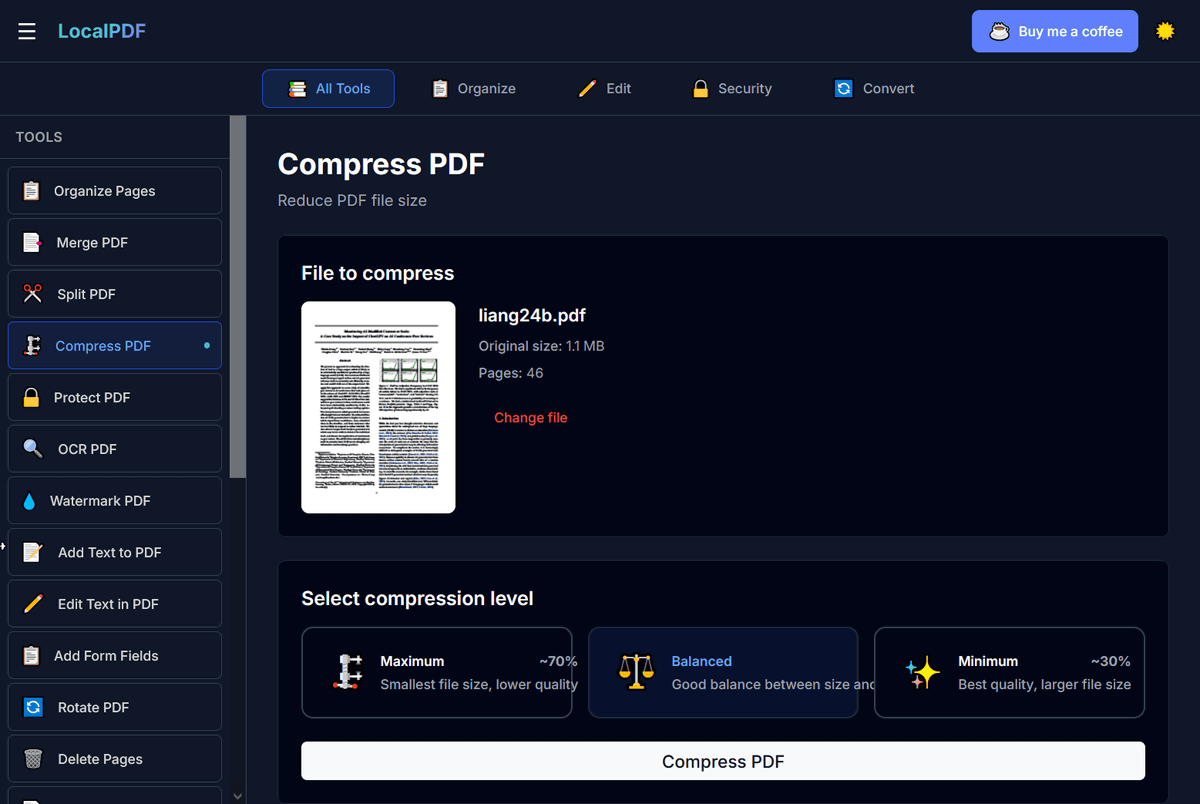Click the Minimum sparkles icon
The height and width of the screenshot is (804, 1200).
(x=922, y=672)
